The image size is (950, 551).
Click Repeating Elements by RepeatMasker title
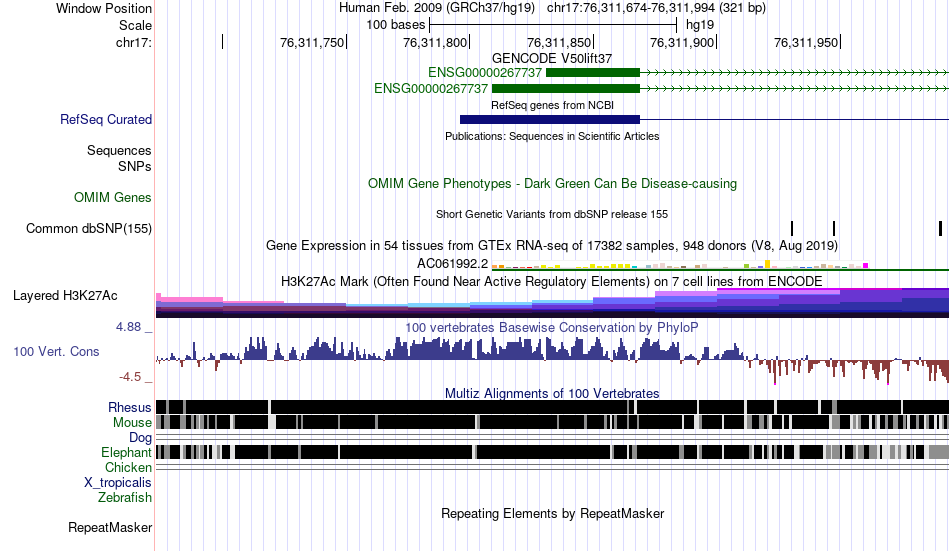click(552, 513)
